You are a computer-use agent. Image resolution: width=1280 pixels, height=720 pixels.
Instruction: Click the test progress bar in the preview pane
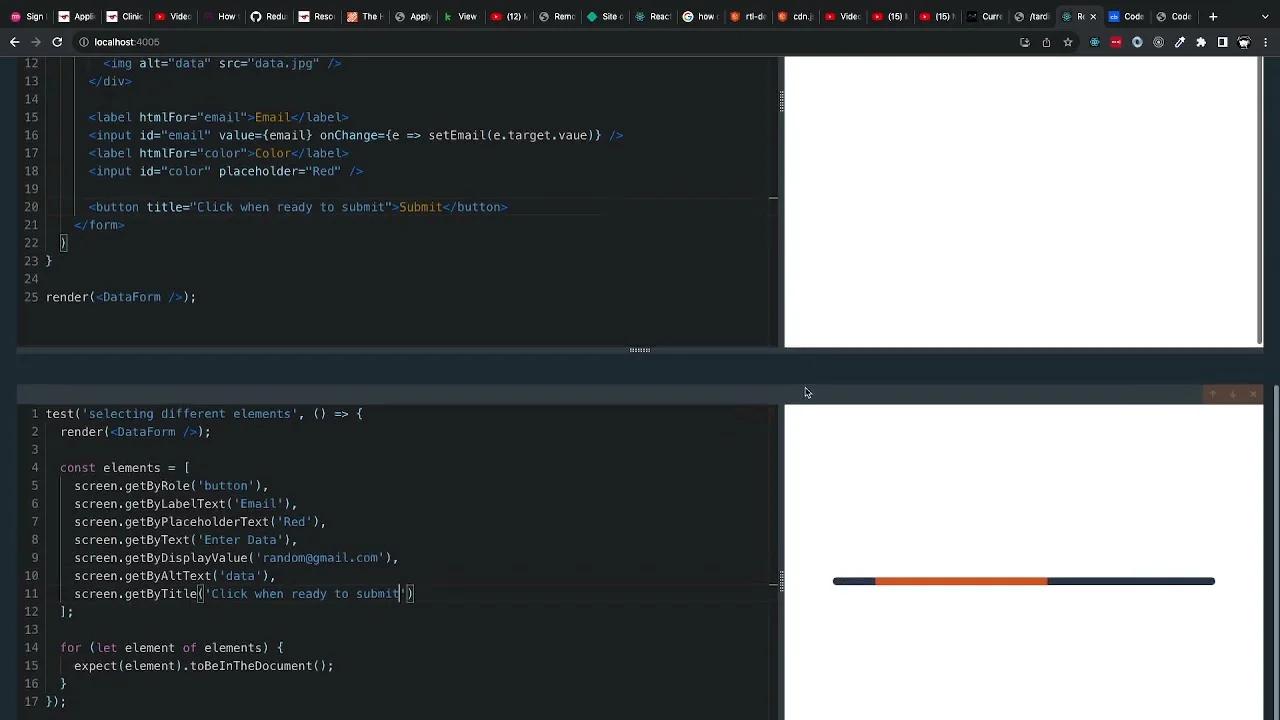point(1023,581)
